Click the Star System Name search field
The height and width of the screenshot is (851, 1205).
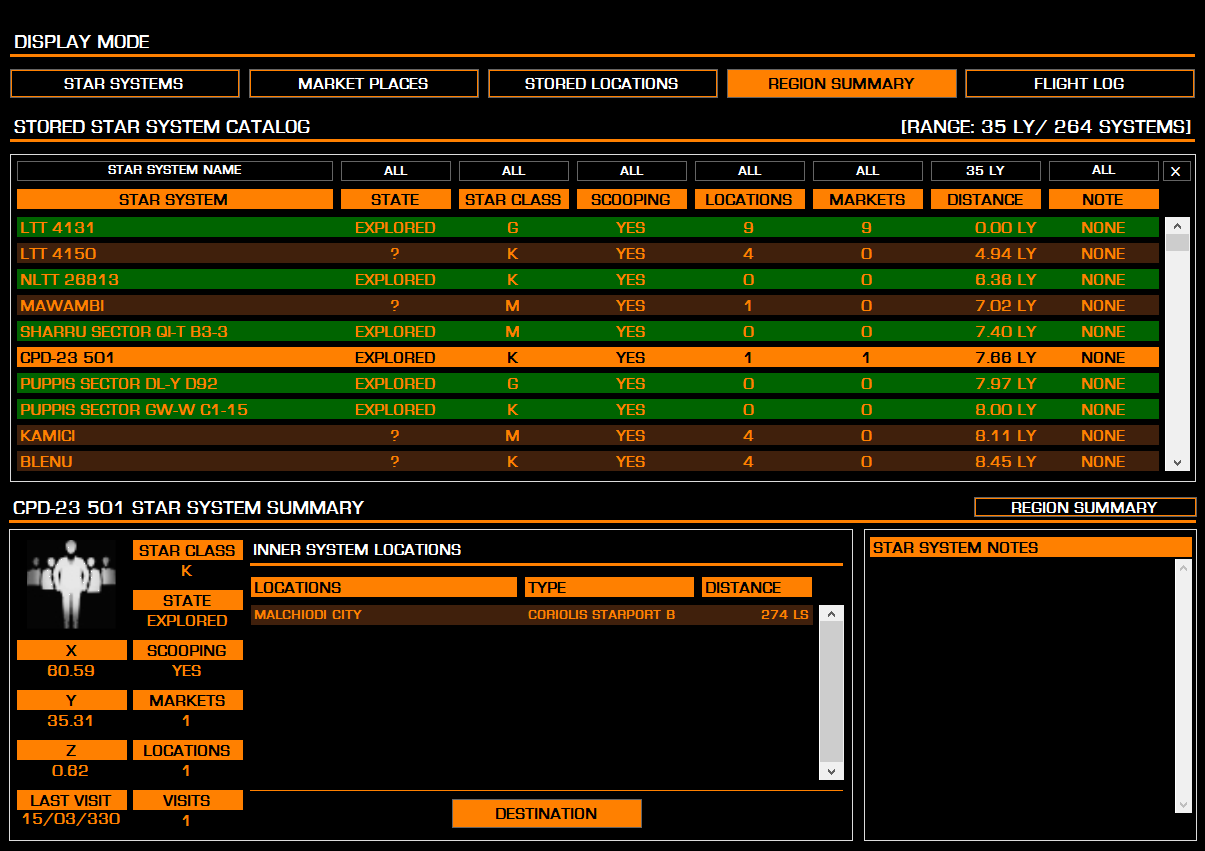pos(174,170)
